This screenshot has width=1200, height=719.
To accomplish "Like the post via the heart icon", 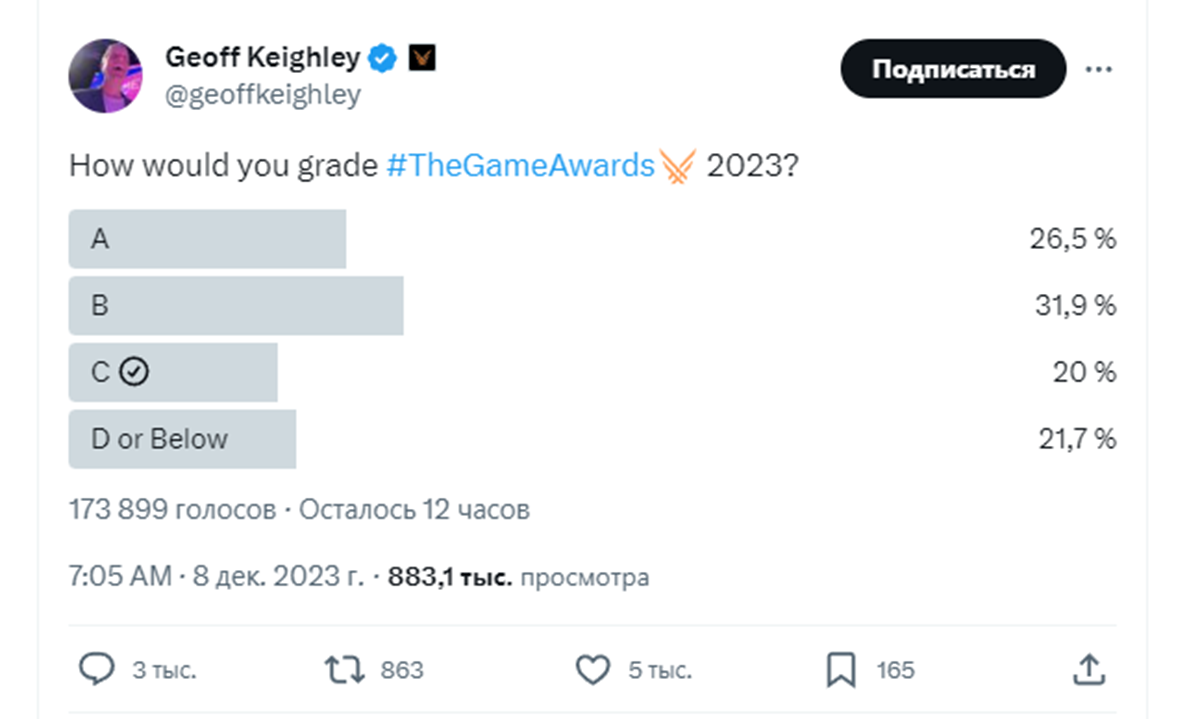I will pos(594,669).
